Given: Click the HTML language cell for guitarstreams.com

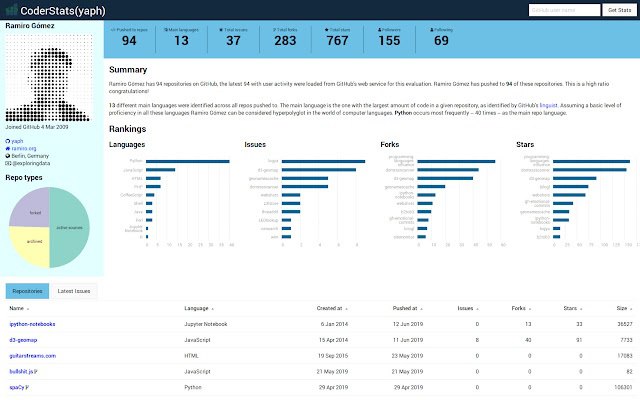Looking at the screenshot, I should coord(191,356).
